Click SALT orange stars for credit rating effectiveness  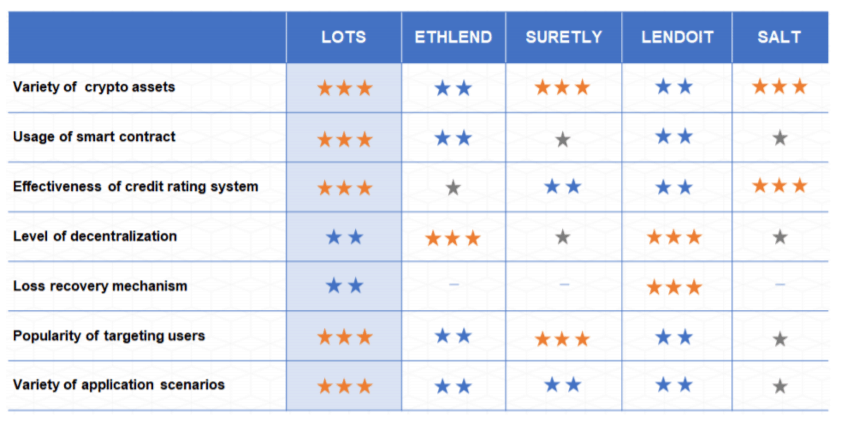click(x=779, y=186)
